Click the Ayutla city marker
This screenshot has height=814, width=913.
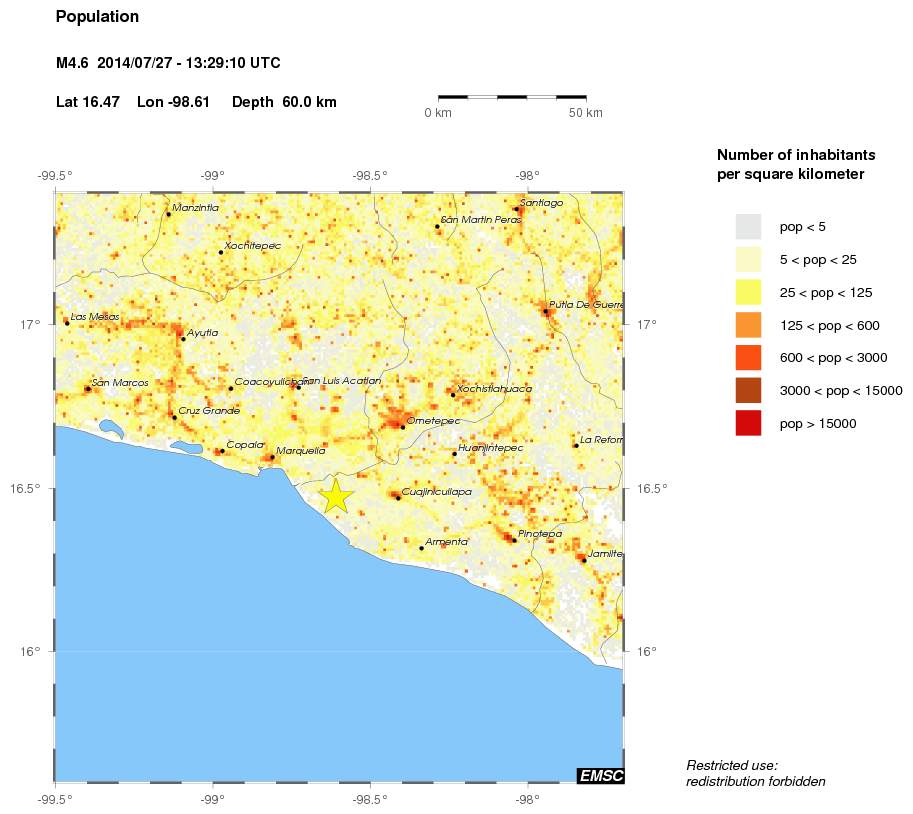tap(182, 337)
